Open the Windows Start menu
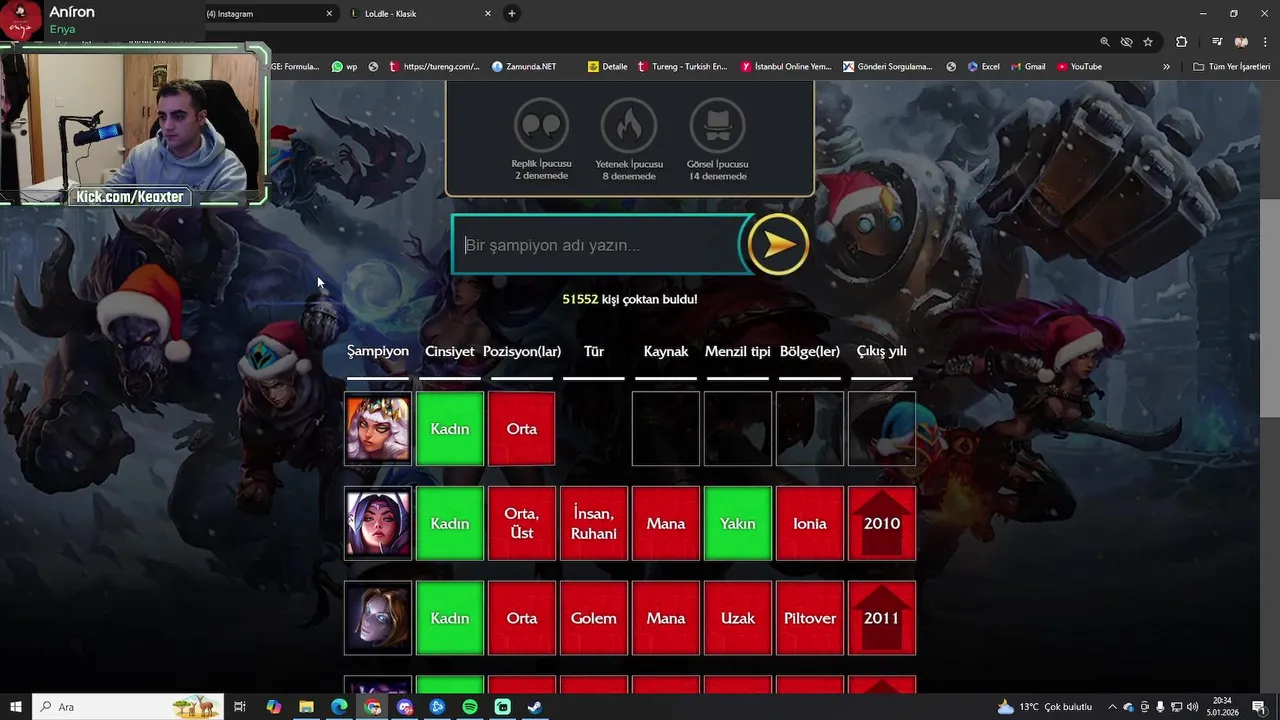 (16, 707)
